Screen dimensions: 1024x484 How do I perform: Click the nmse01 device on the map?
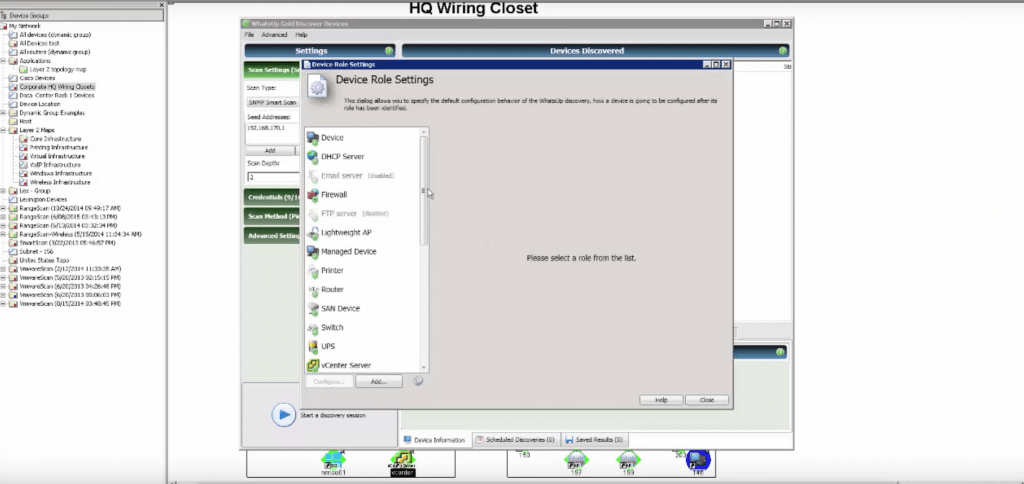pyautogui.click(x=333, y=462)
